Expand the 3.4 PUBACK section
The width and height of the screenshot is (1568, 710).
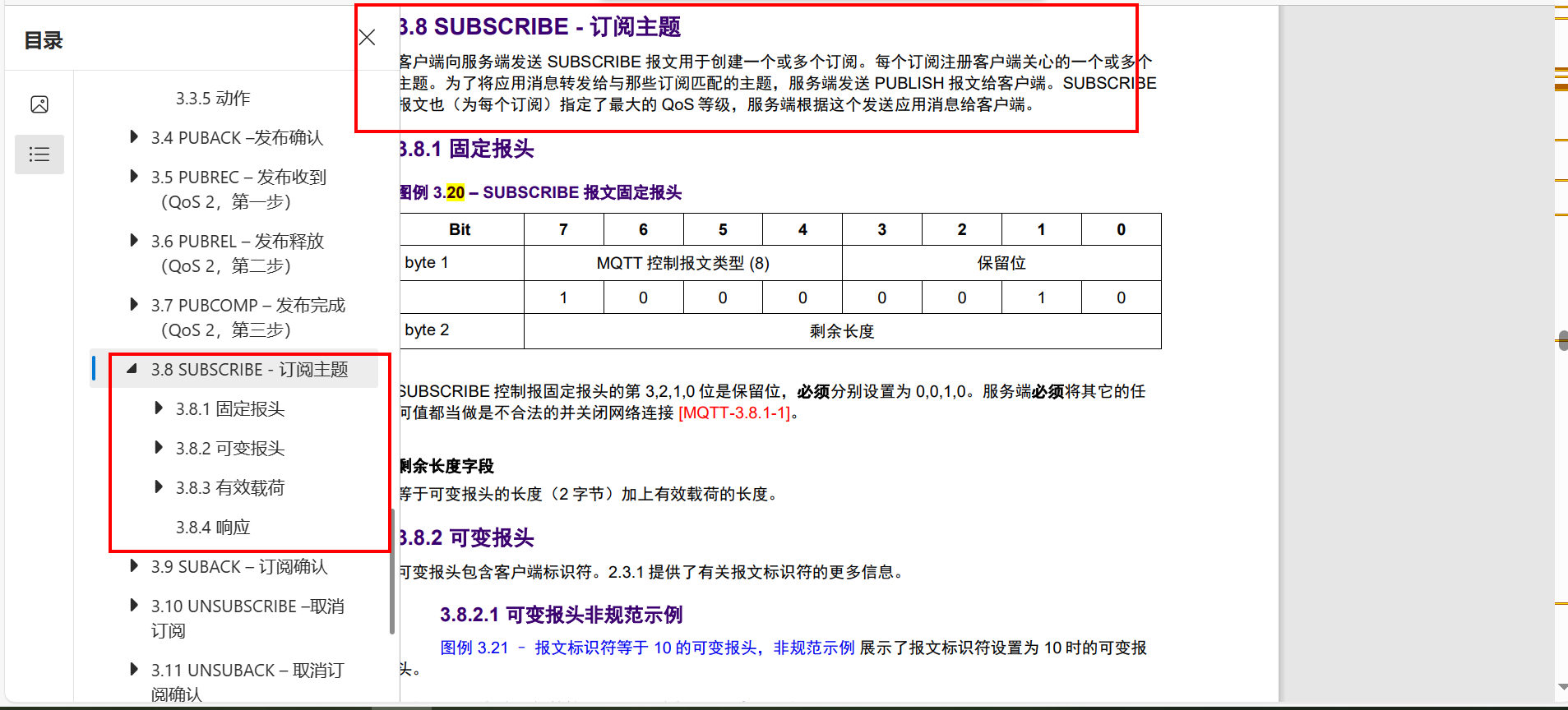click(x=134, y=137)
